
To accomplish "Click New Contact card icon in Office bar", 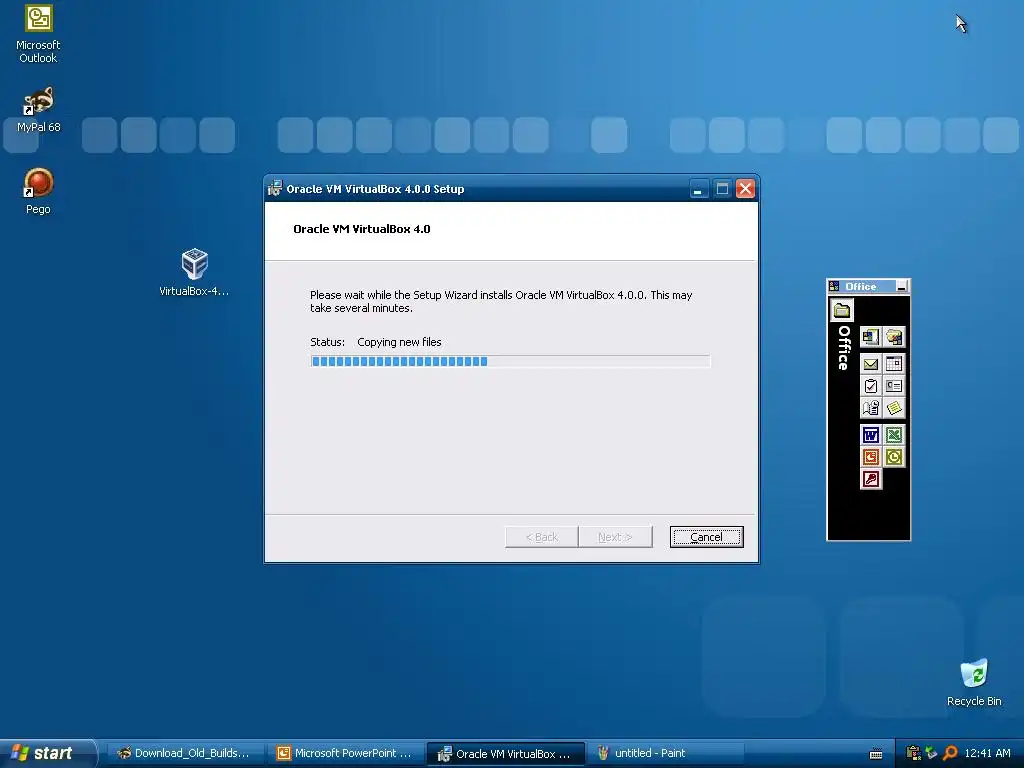I will click(x=894, y=386).
